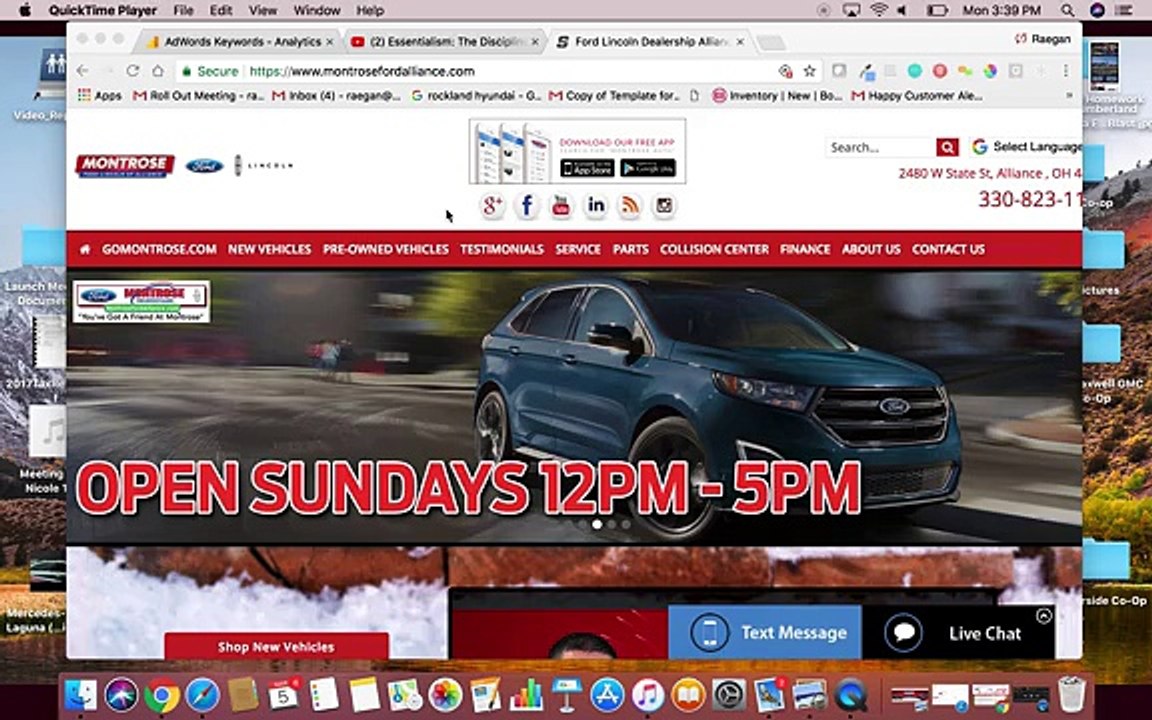Screen dimensions: 1152x720
Task: Open CONTACT US nav item
Action: (948, 249)
